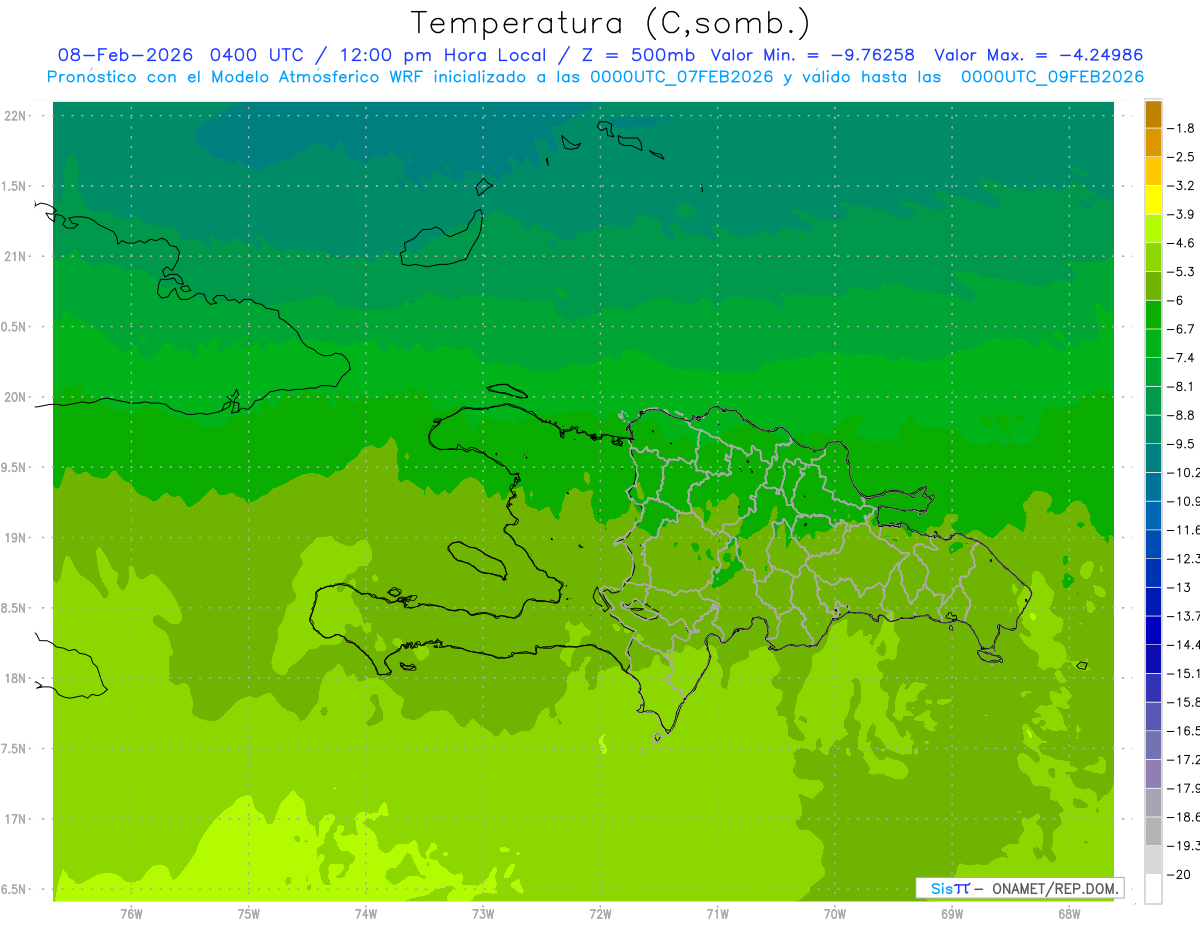1200x927 pixels.
Task: Click '0000UTC_09FEB2026' valid-until time text
Action: pos(1052,77)
